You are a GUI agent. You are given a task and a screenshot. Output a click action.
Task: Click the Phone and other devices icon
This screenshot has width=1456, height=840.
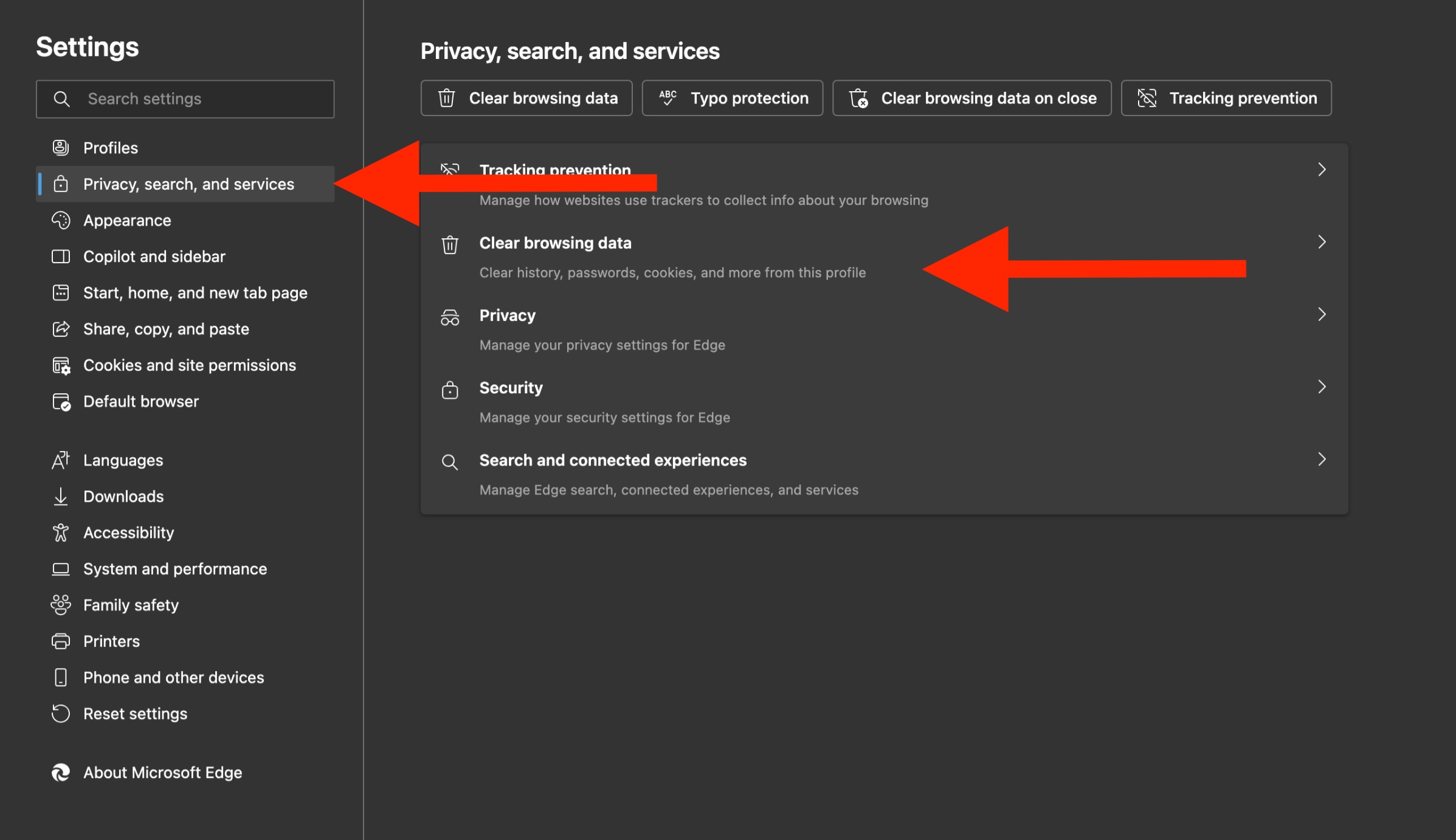click(x=61, y=677)
